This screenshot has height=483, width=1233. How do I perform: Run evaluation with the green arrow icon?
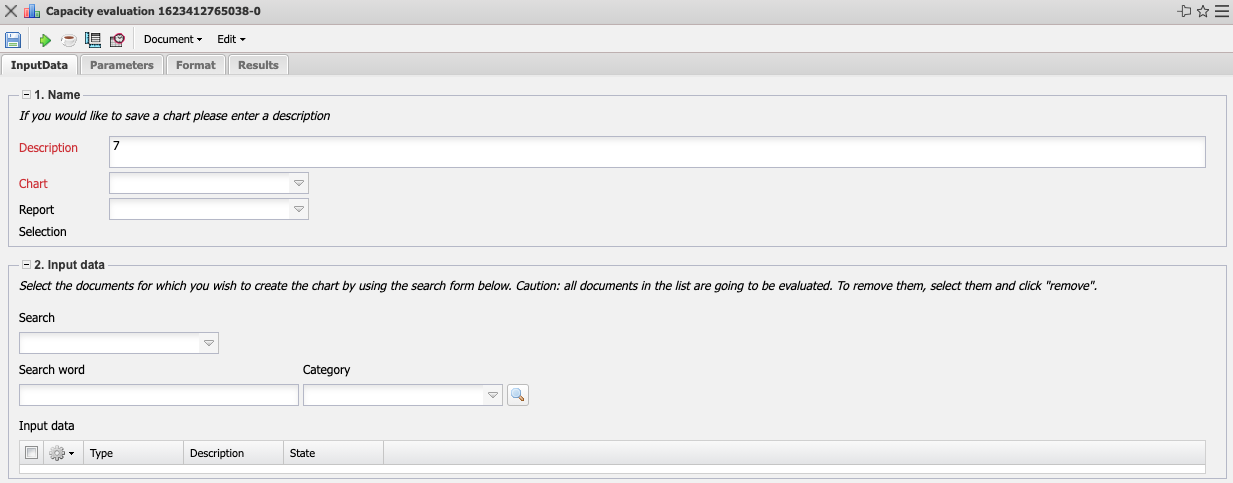45,40
